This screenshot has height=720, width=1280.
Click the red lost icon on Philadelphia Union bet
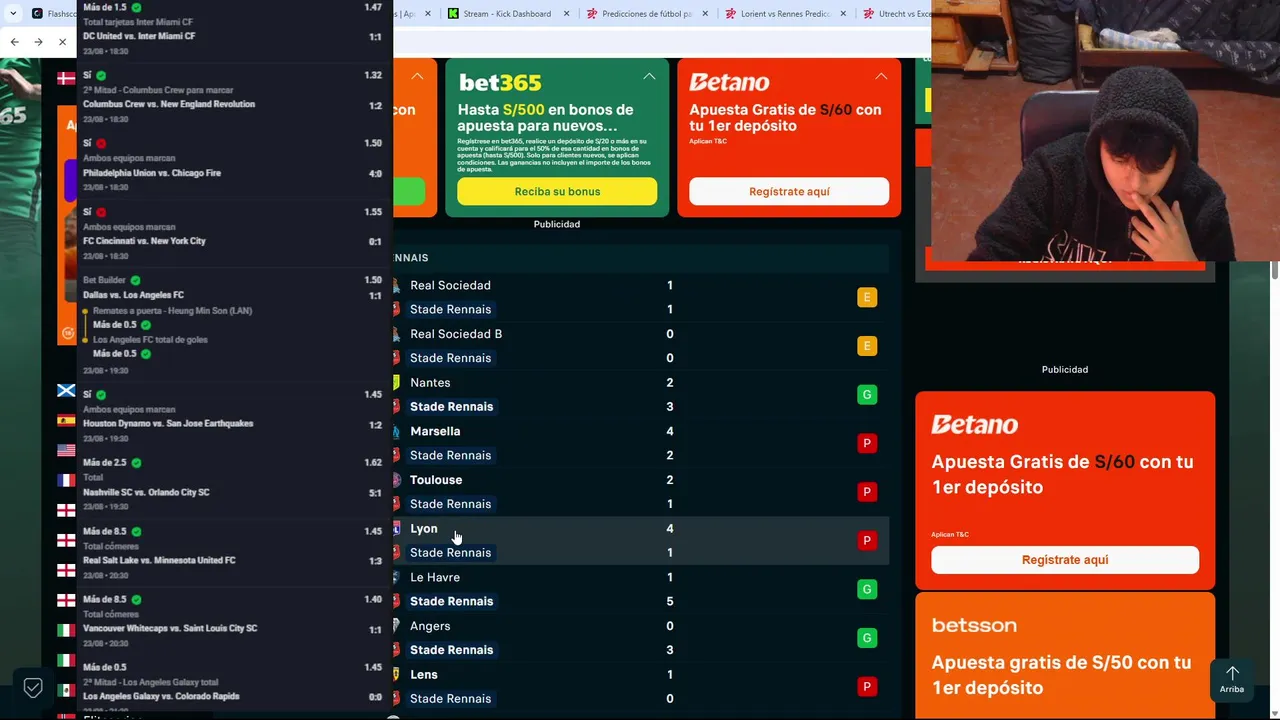(101, 143)
